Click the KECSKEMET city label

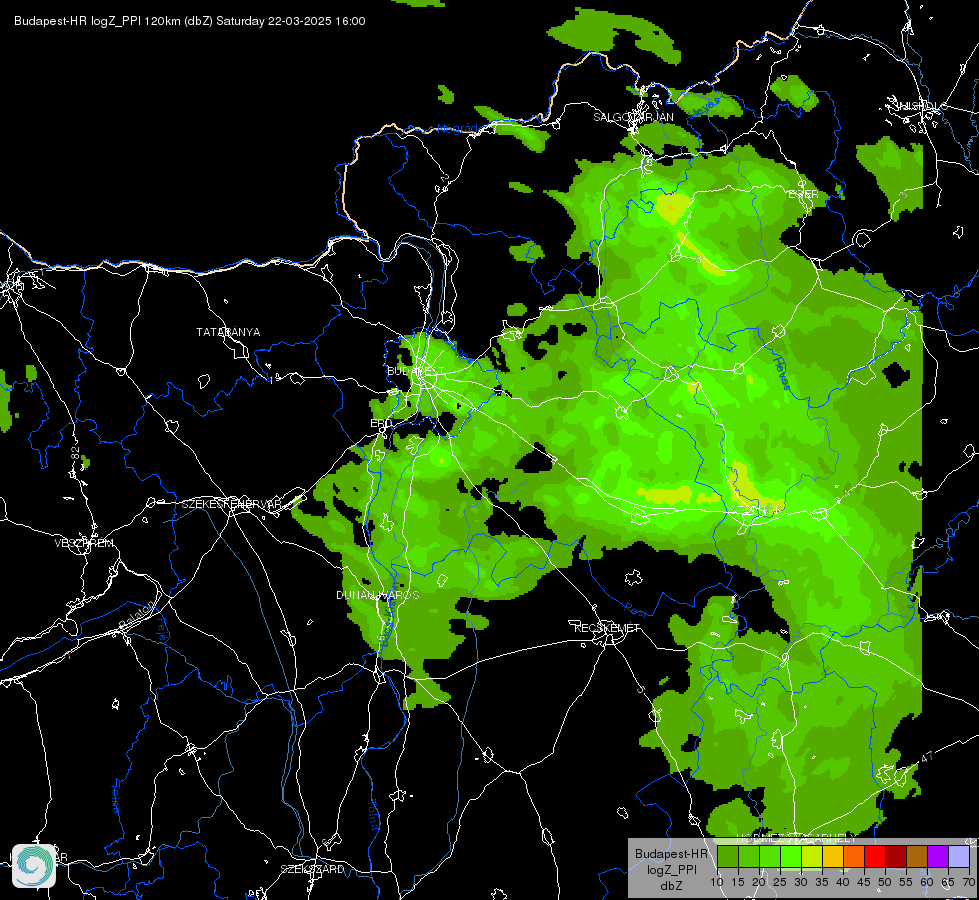[607, 628]
